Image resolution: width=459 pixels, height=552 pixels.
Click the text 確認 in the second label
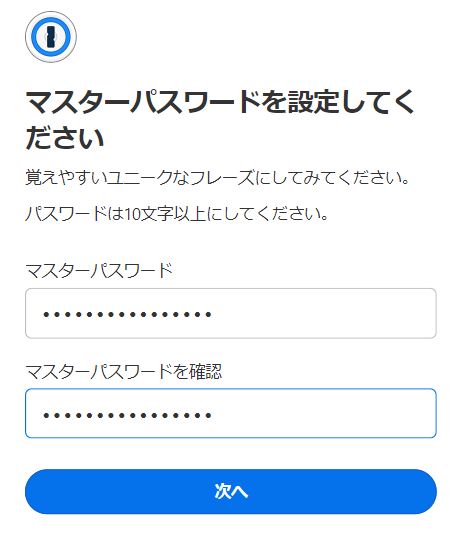(x=206, y=371)
